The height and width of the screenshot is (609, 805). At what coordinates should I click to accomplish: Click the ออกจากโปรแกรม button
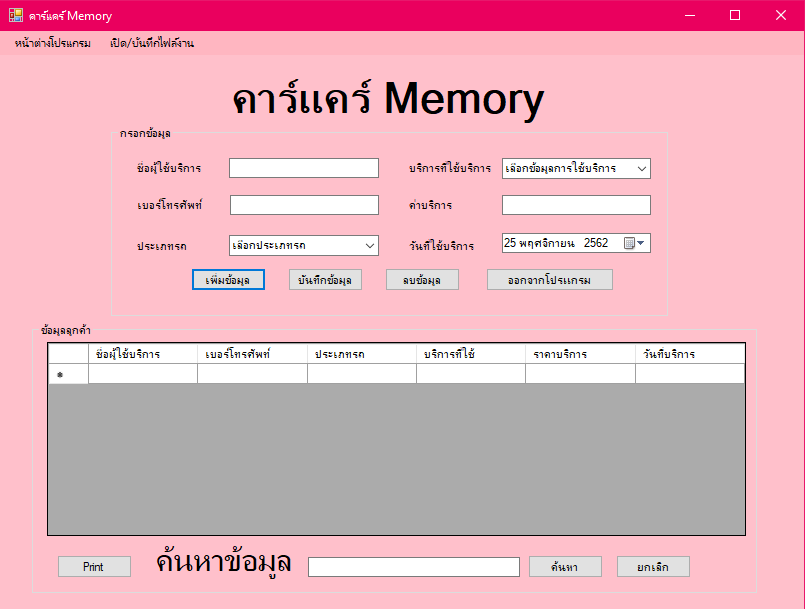550,280
